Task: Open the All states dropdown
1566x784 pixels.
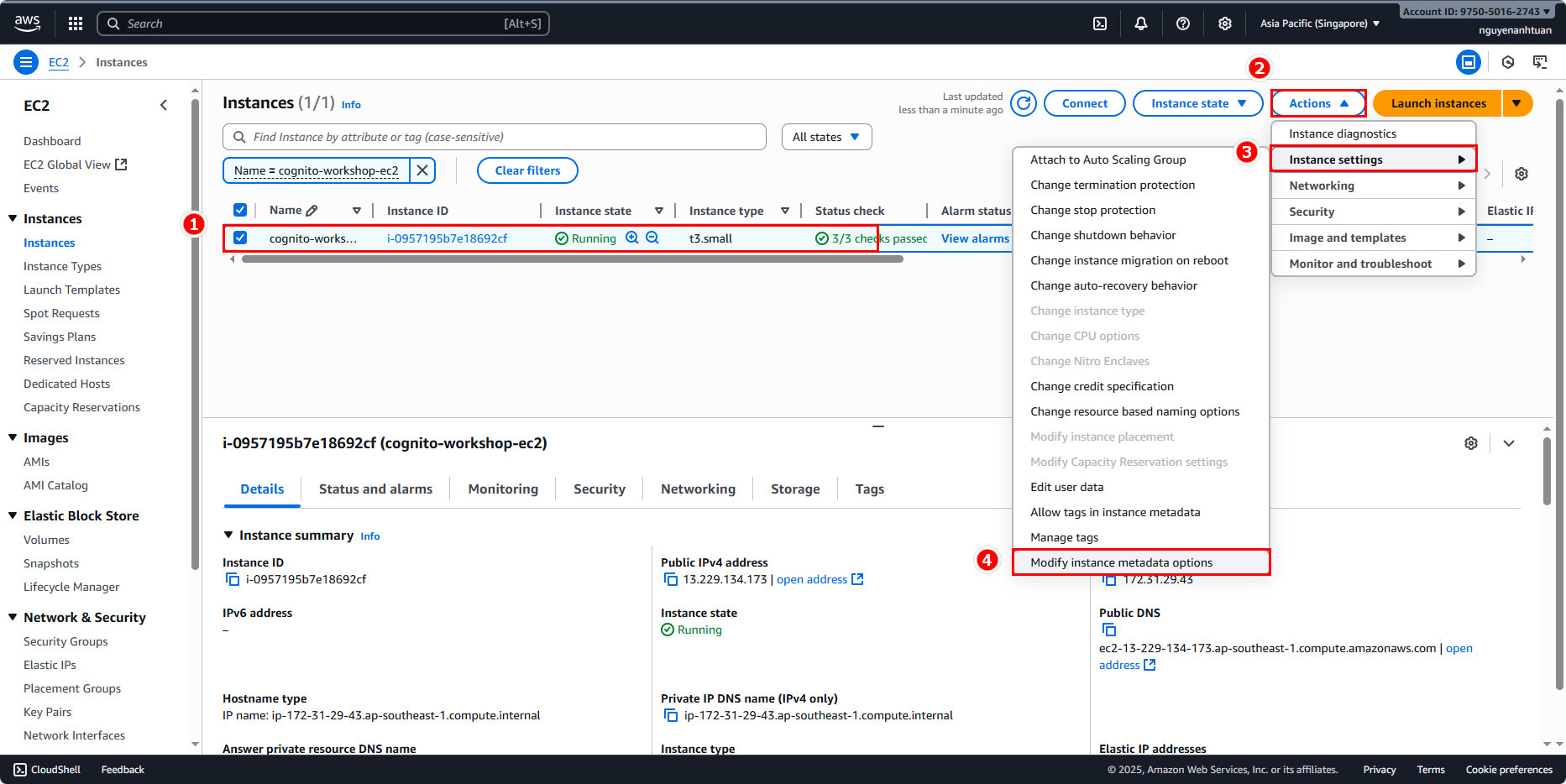Action: click(x=826, y=137)
